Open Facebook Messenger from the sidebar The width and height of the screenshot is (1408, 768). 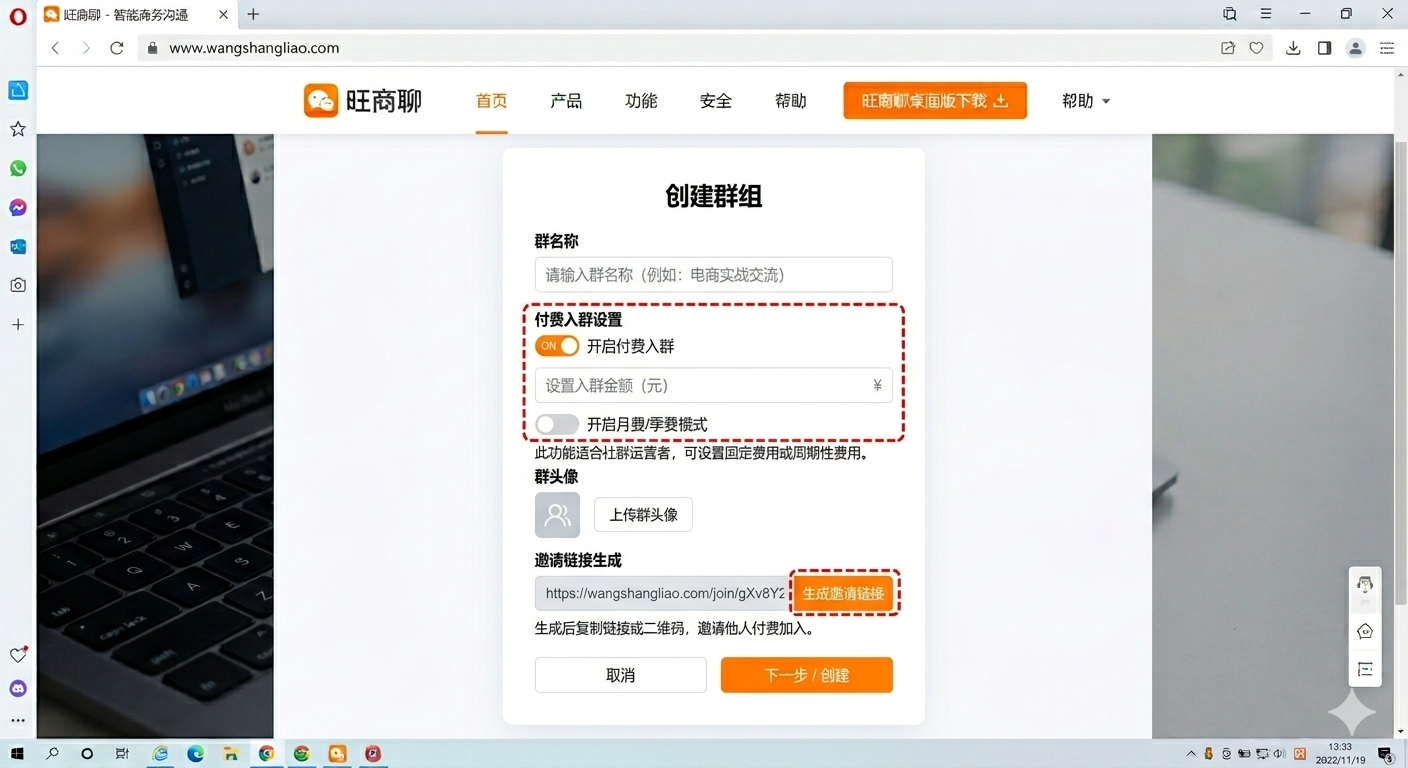click(17, 207)
